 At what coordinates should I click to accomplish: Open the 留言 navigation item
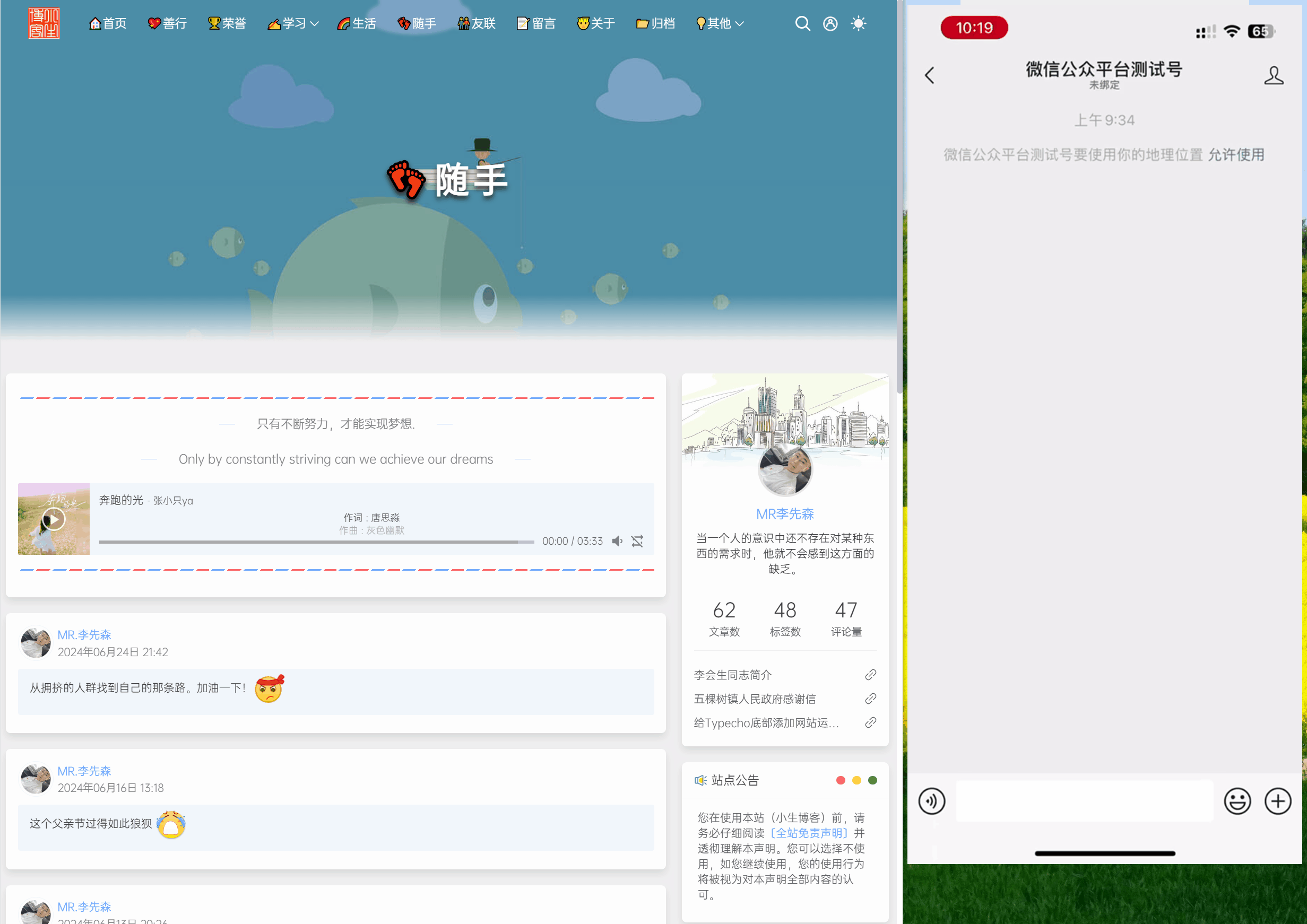pyautogui.click(x=535, y=23)
